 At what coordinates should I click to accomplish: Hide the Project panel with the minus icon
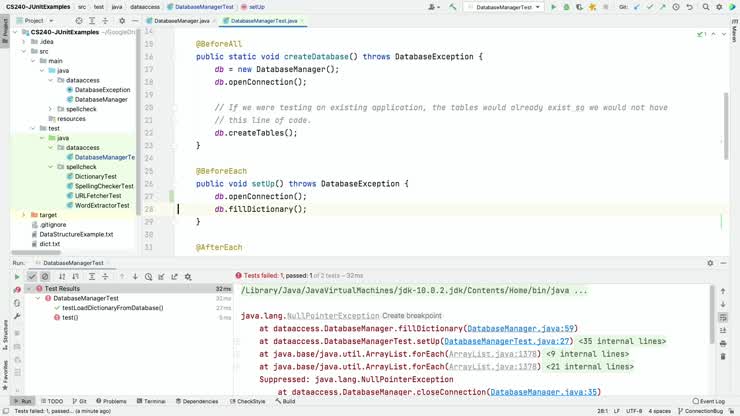pos(135,21)
